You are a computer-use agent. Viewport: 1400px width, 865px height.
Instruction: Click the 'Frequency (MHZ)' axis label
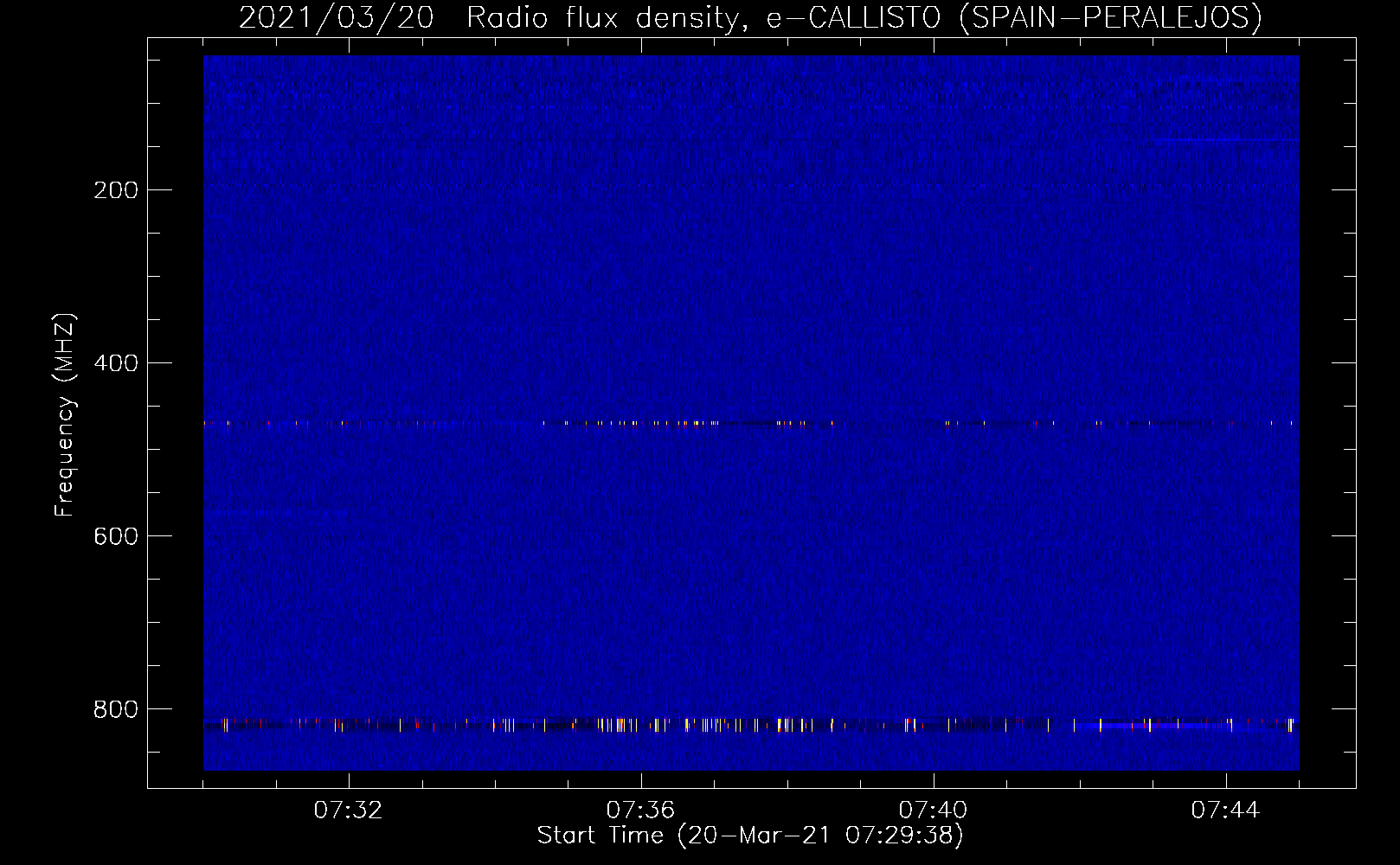[x=65, y=415]
